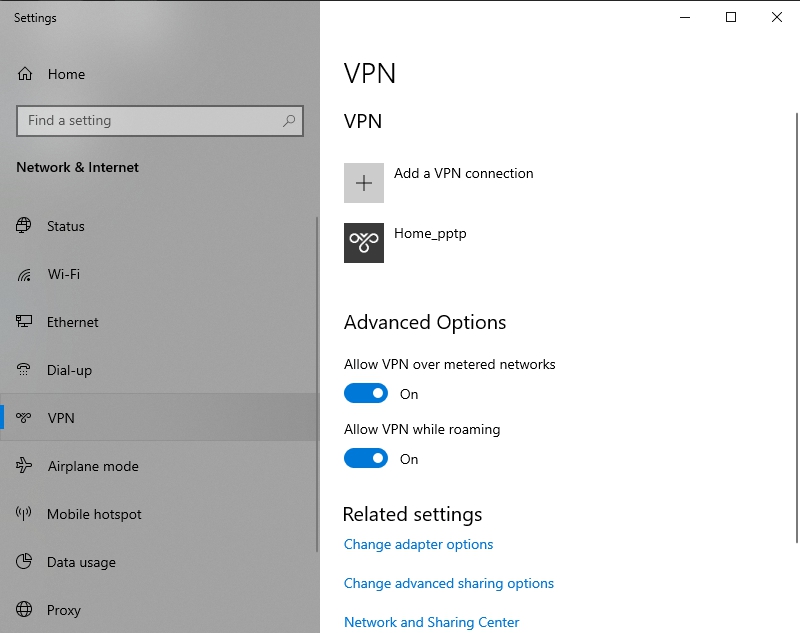Click the Home house icon
Screen dimensions: 800x633
click(x=25, y=74)
